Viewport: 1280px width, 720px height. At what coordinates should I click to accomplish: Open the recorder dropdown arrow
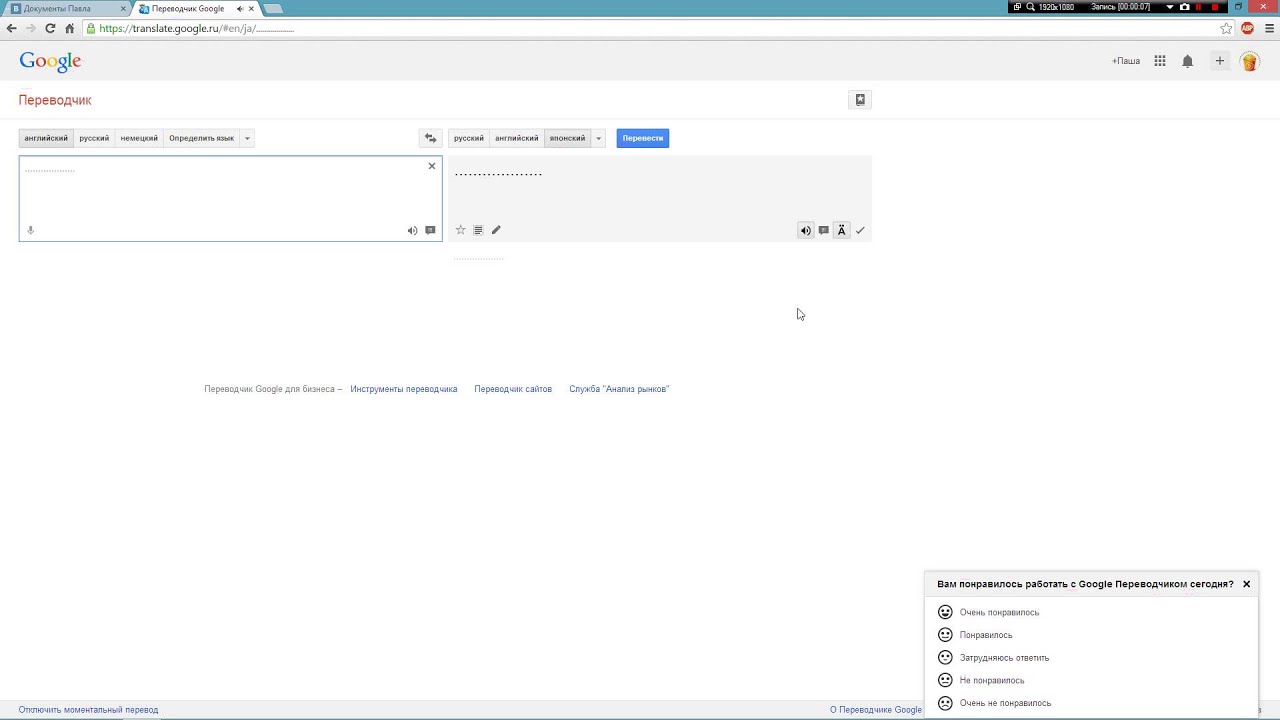pos(1170,7)
